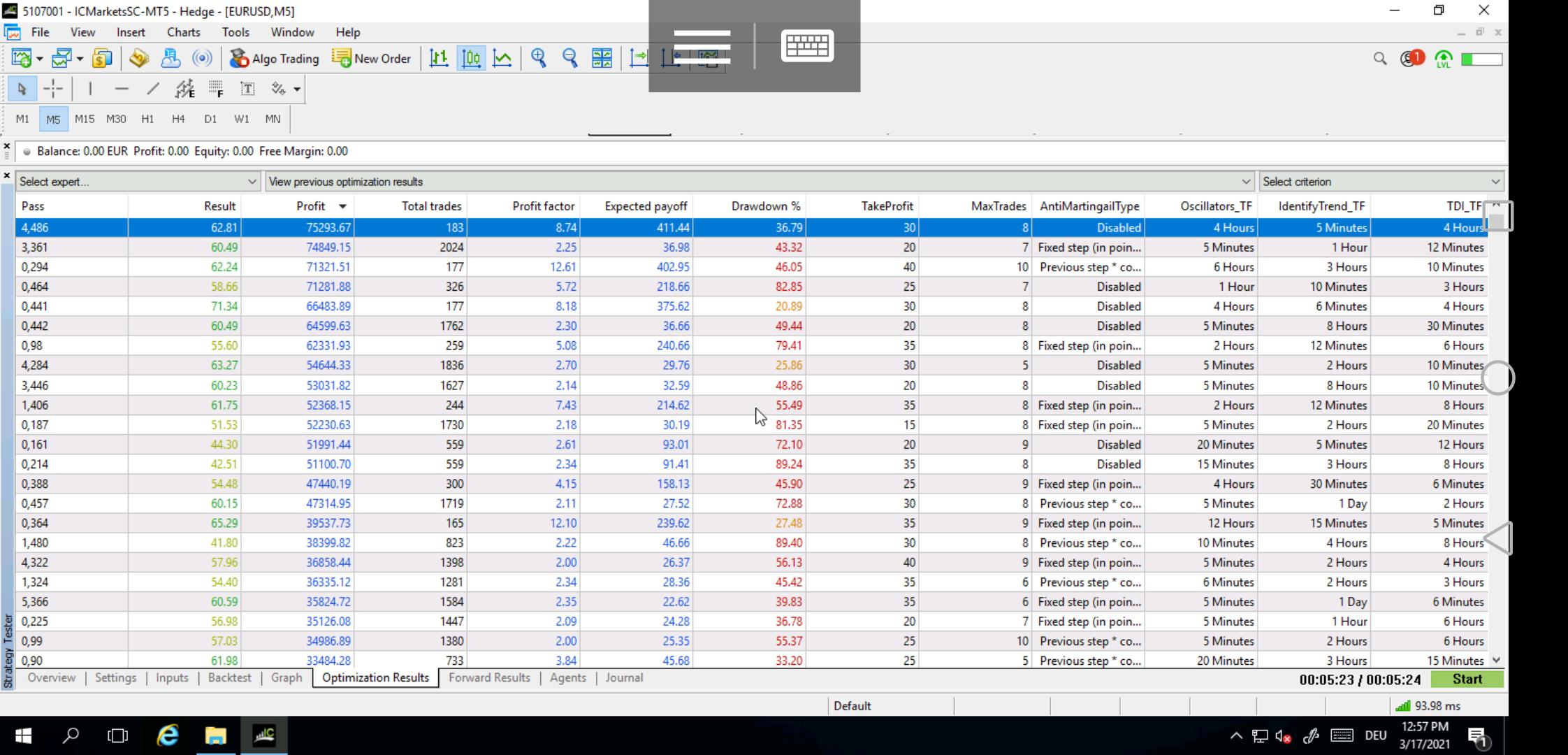1568x755 pixels.
Task: Create a New Order
Action: tap(371, 59)
